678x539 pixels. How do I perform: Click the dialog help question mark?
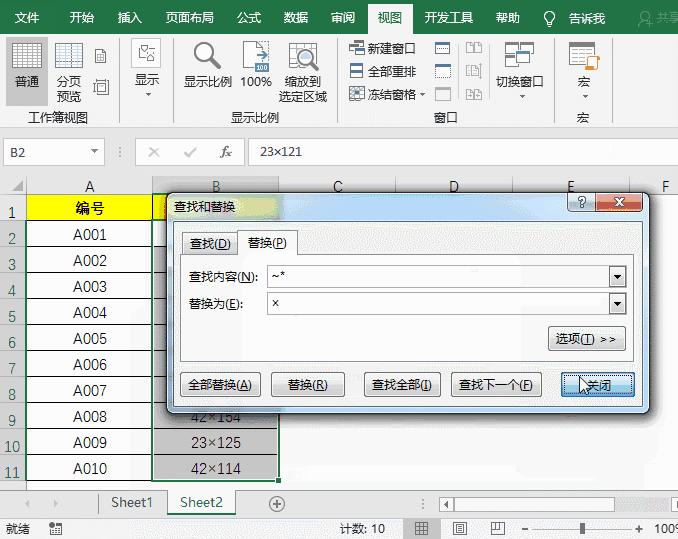[582, 202]
